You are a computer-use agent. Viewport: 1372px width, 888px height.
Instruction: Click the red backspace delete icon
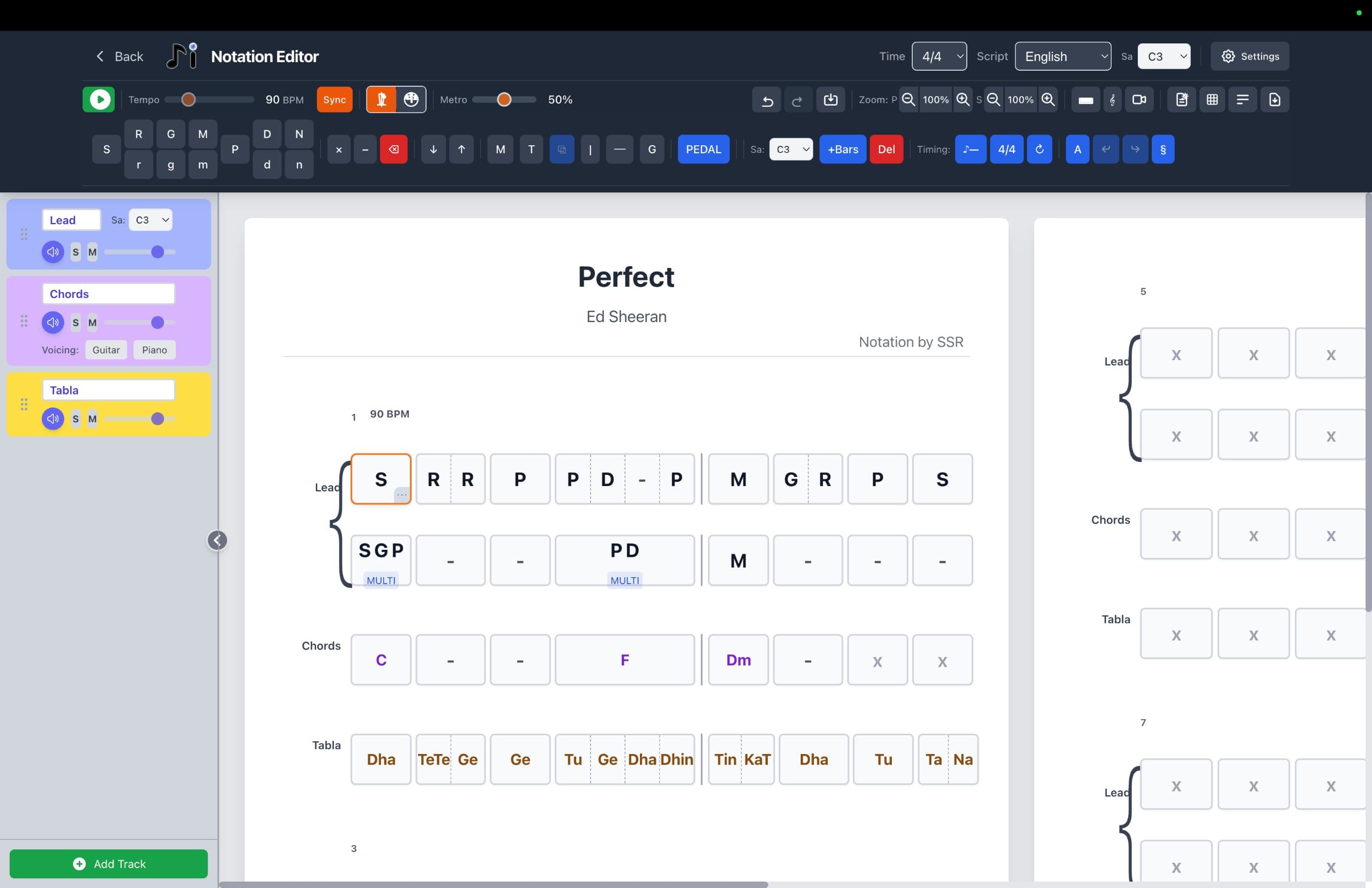[x=394, y=149]
